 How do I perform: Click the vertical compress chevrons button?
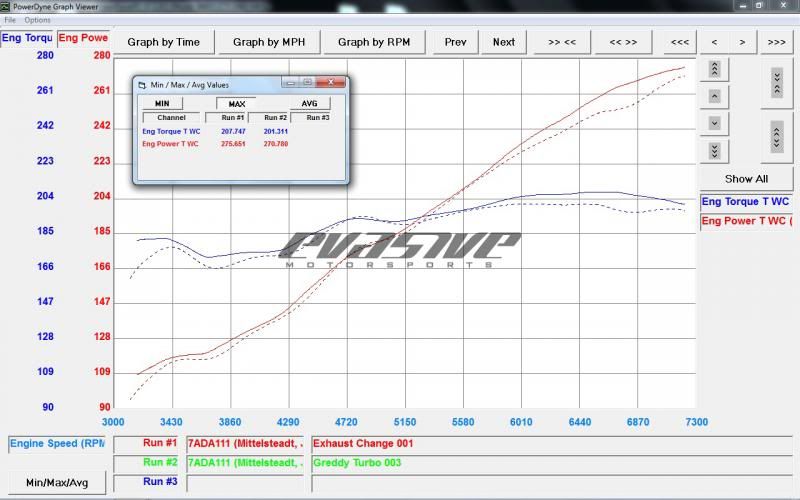(777, 83)
